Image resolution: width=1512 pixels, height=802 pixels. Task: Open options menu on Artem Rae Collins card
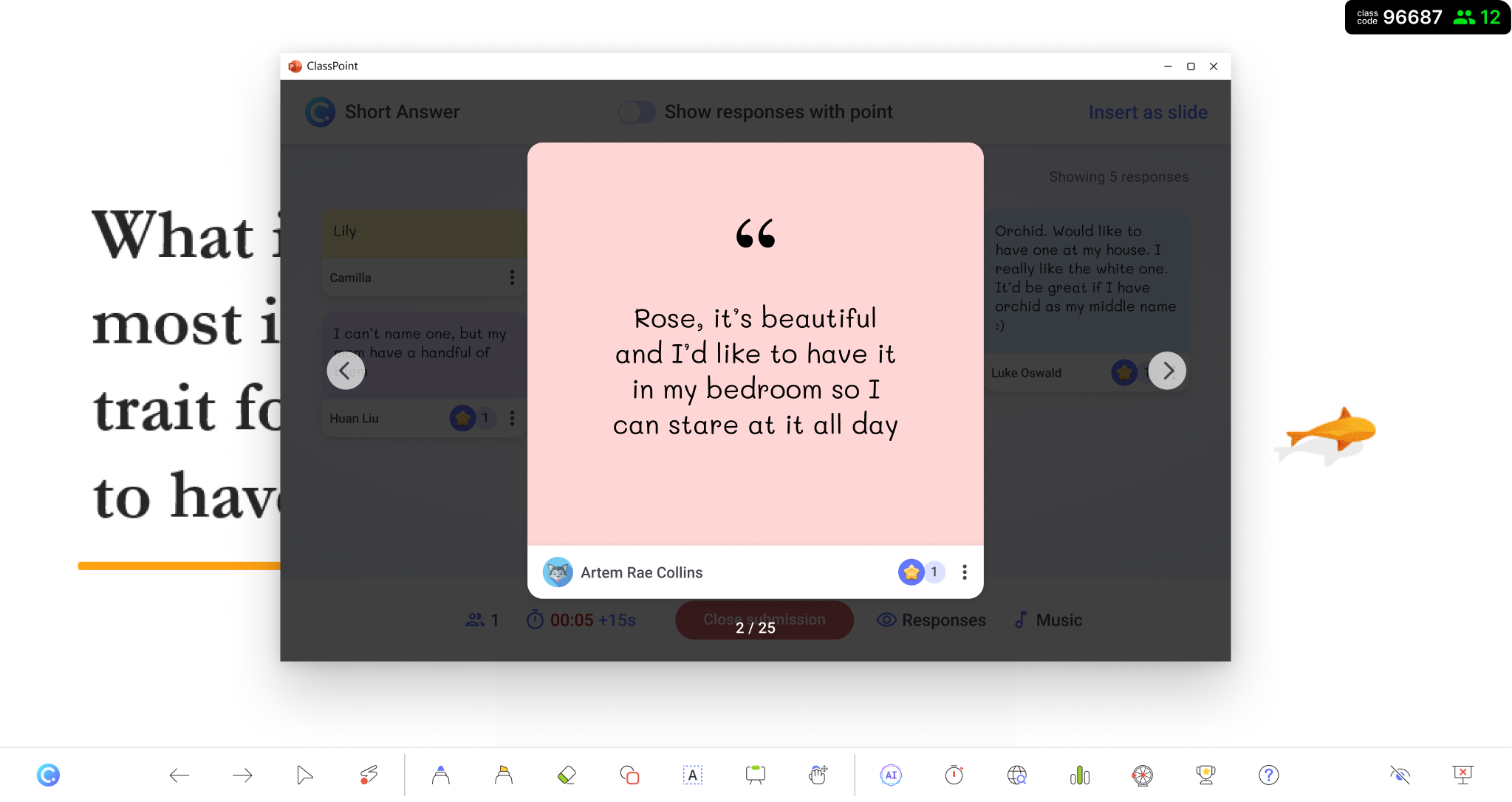(x=963, y=572)
